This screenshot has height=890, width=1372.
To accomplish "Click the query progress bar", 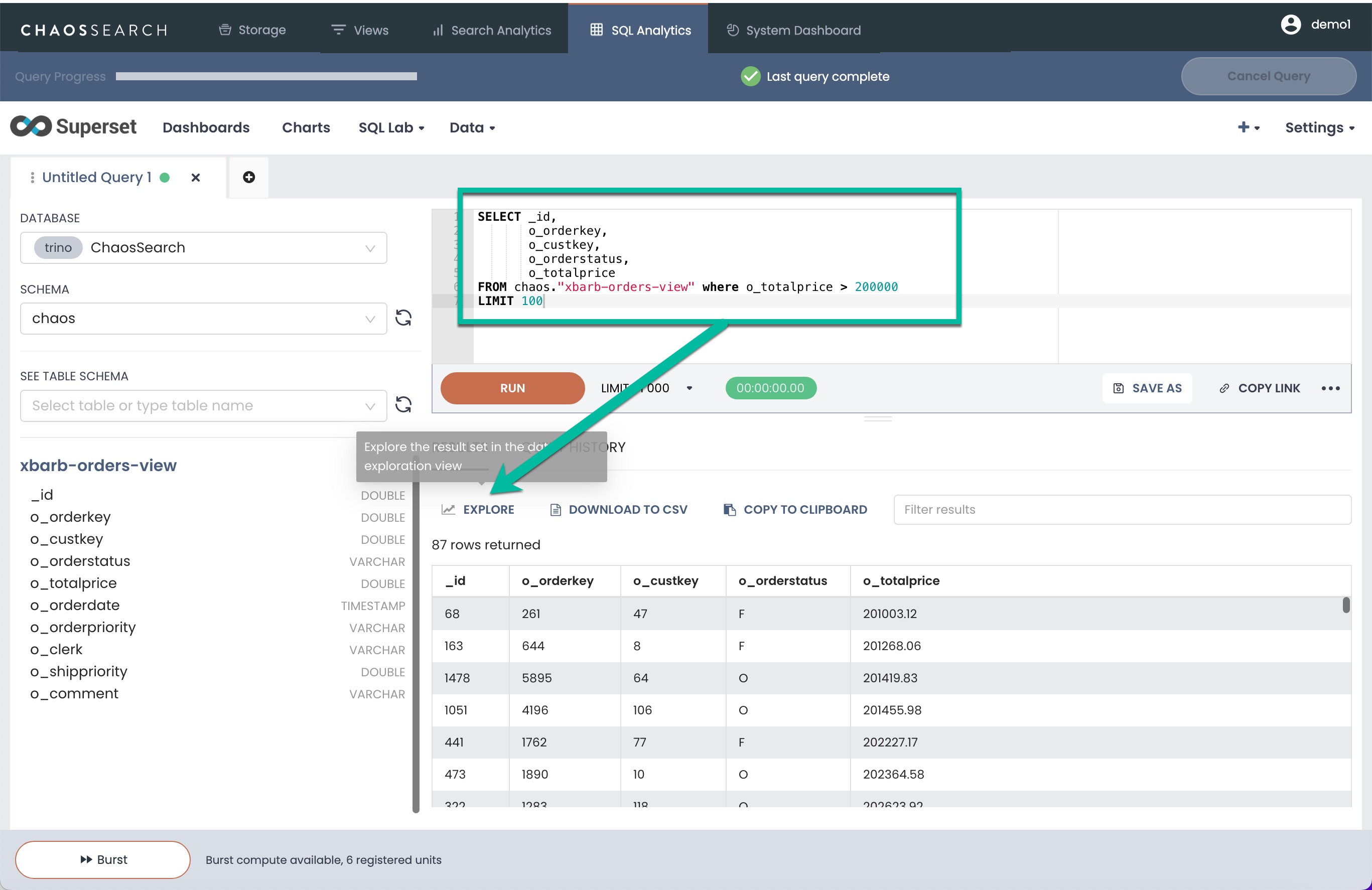I will pyautogui.click(x=266, y=76).
